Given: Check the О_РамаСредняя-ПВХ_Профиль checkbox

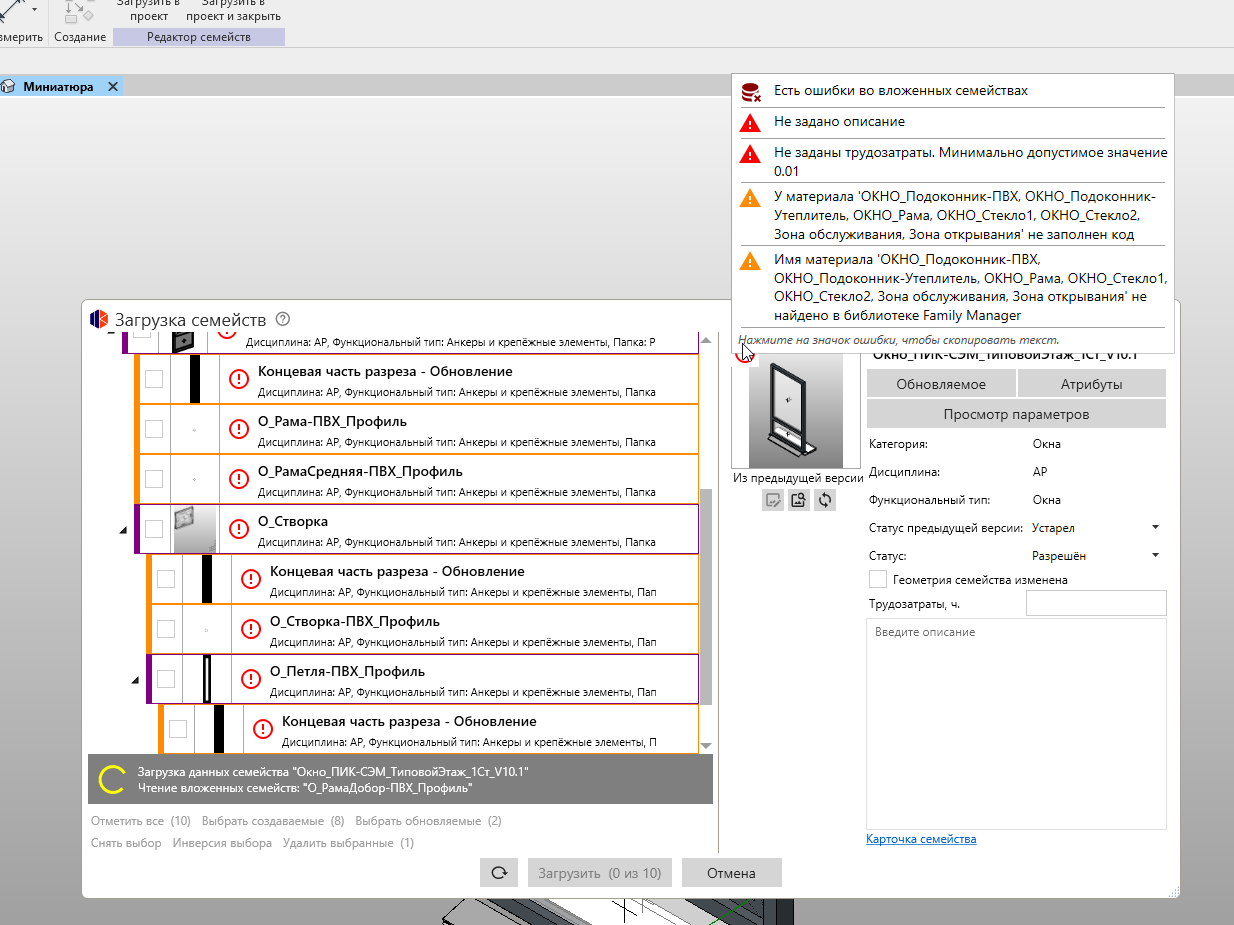Looking at the screenshot, I should point(154,479).
